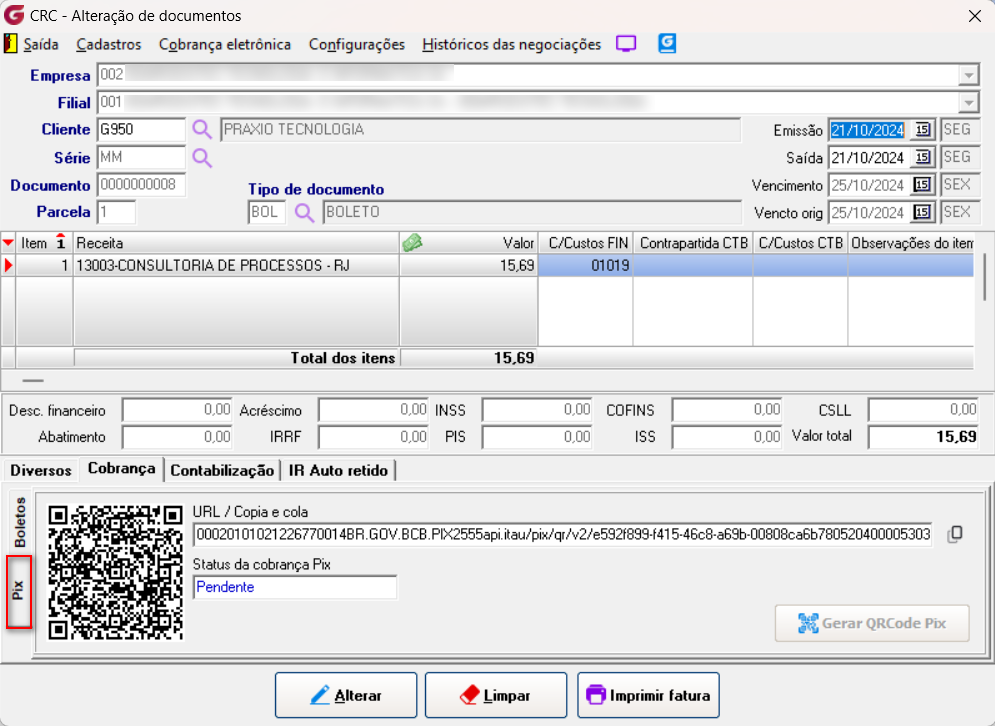This screenshot has width=995, height=726.
Task: Click the Alterar button
Action: click(346, 695)
